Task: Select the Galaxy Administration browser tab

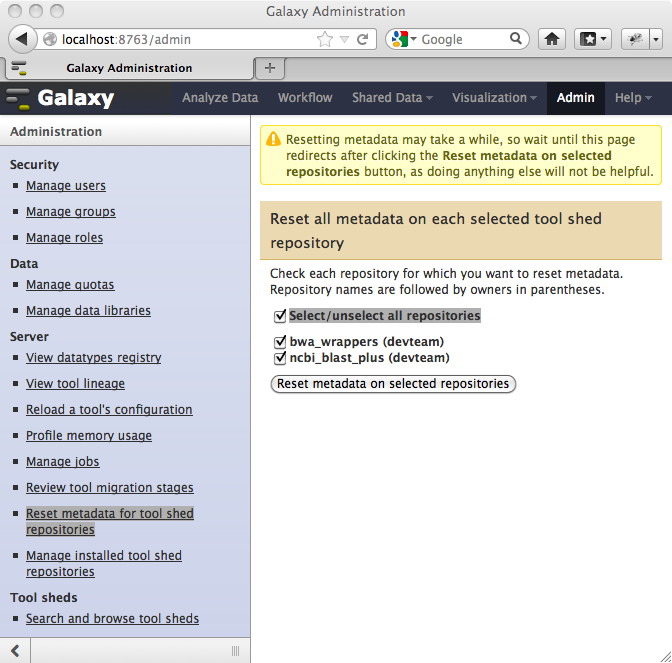Action: coord(129,68)
